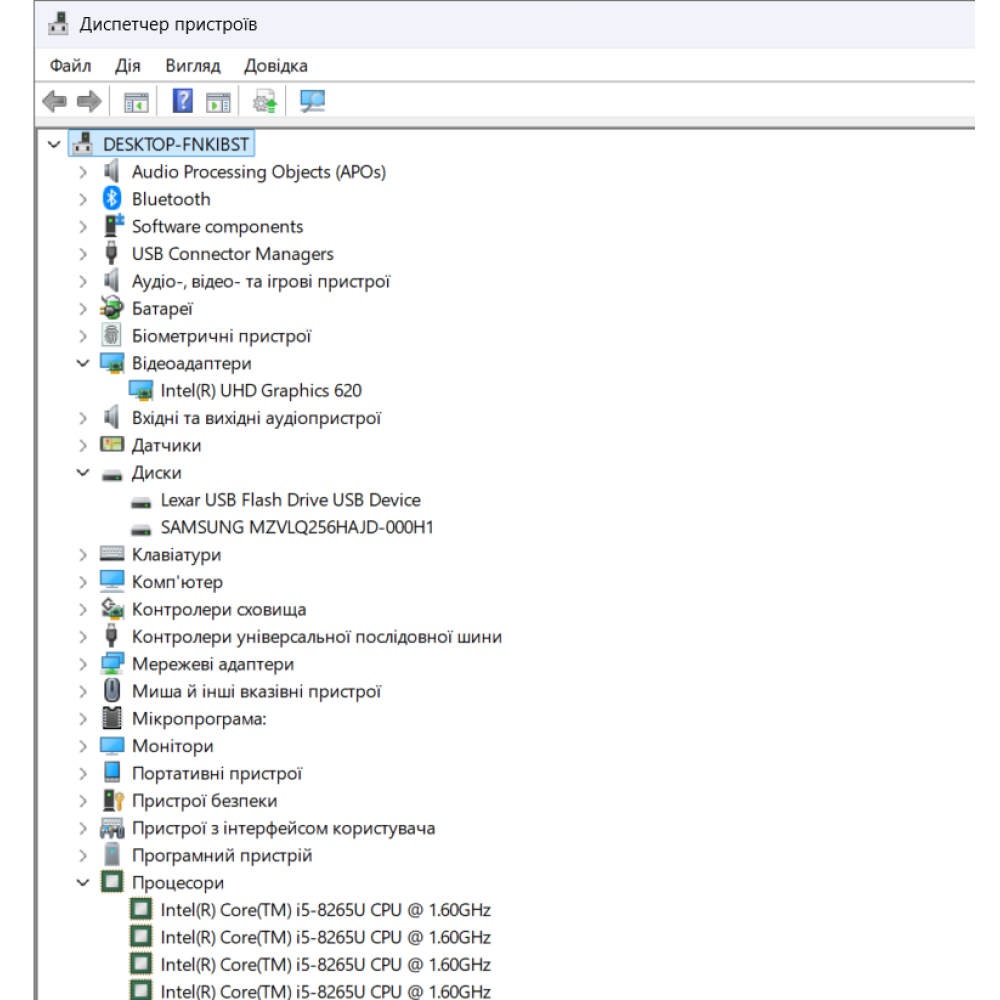Open the Help question mark toolbar icon
Screen dimensions: 1000x1000
coord(183,101)
